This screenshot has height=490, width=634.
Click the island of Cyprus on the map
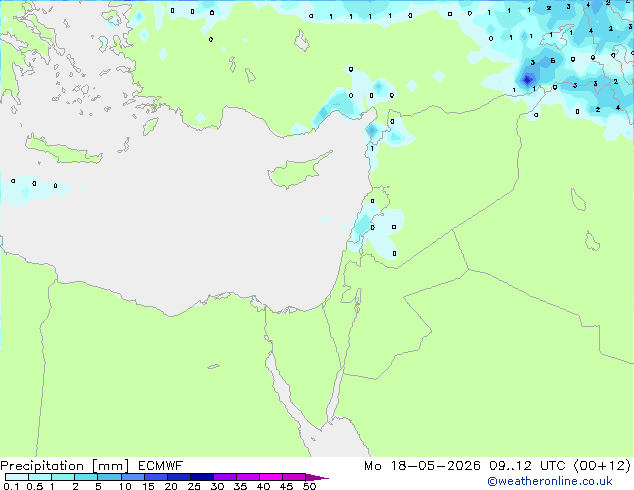coord(295,172)
